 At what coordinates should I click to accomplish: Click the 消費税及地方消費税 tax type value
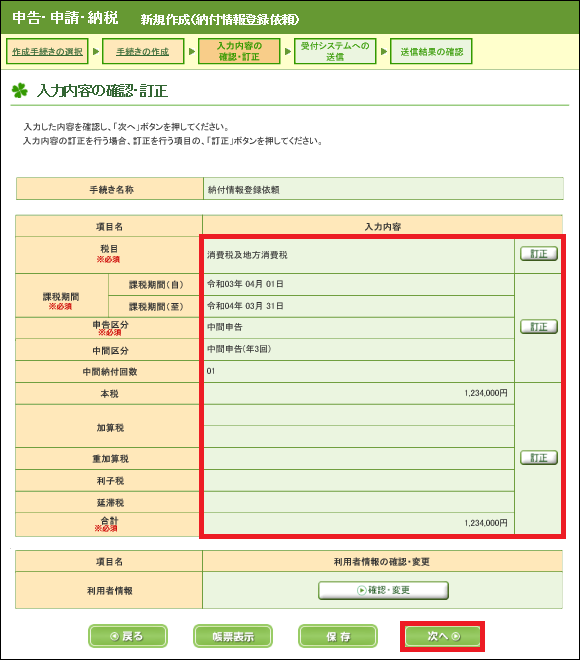click(x=247, y=255)
